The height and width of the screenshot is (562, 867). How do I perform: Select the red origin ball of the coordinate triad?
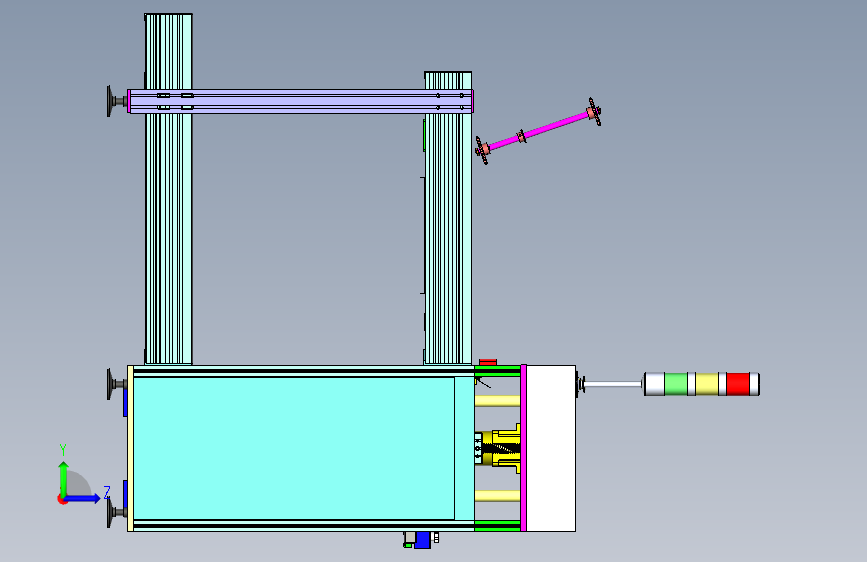pos(62,499)
